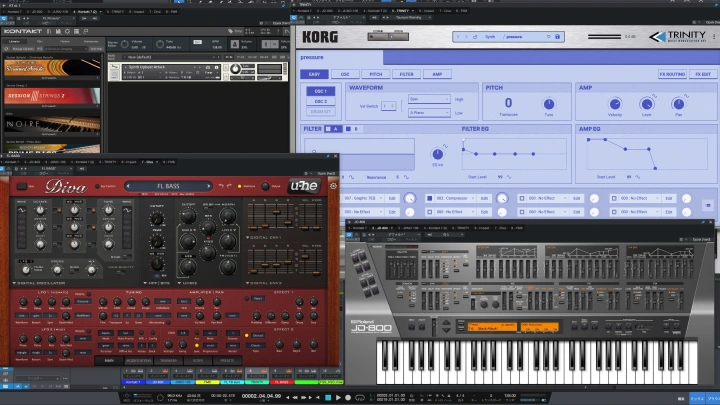Screen dimensions: 720x405
Task: Click rewind button in transport bar
Action: [x=295, y=398]
